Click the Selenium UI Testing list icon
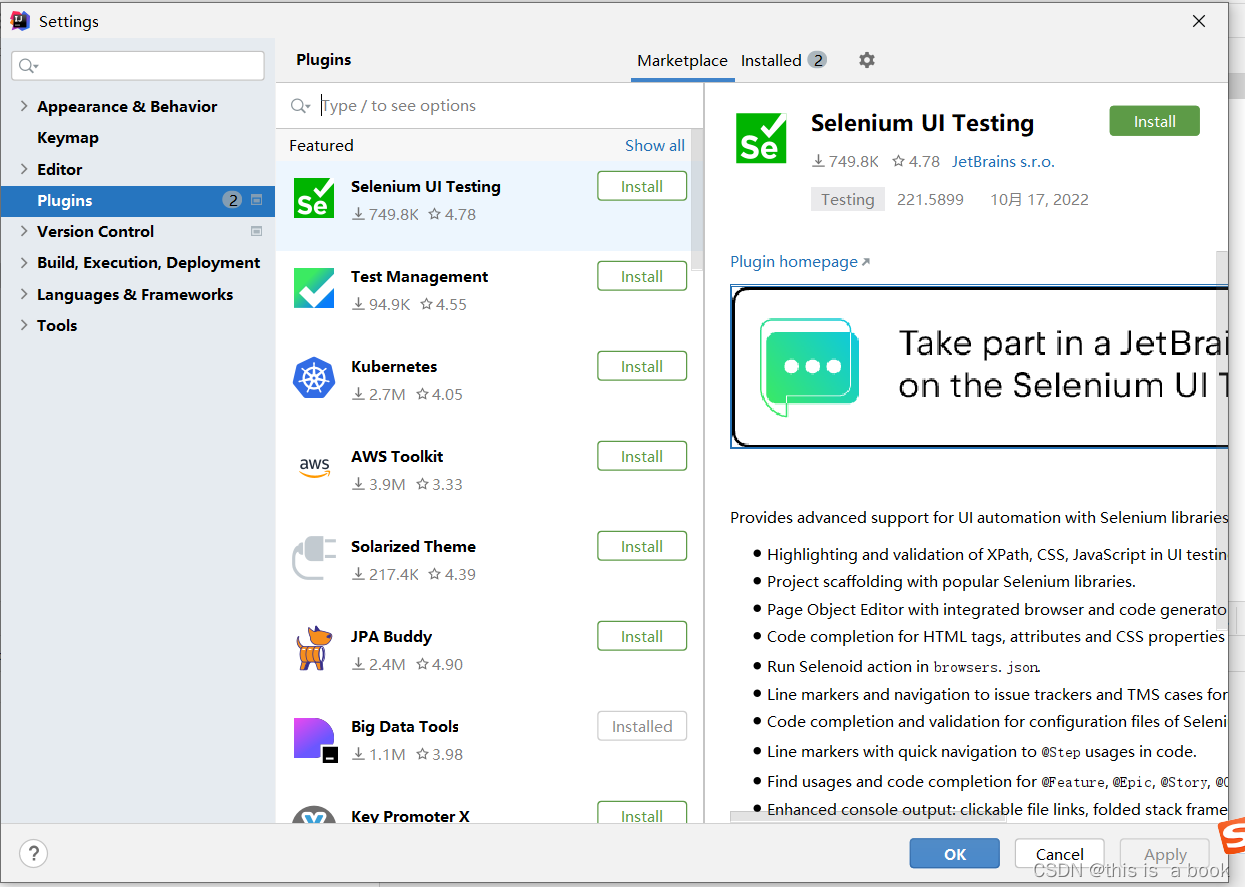The width and height of the screenshot is (1245, 887). pyautogui.click(x=314, y=198)
